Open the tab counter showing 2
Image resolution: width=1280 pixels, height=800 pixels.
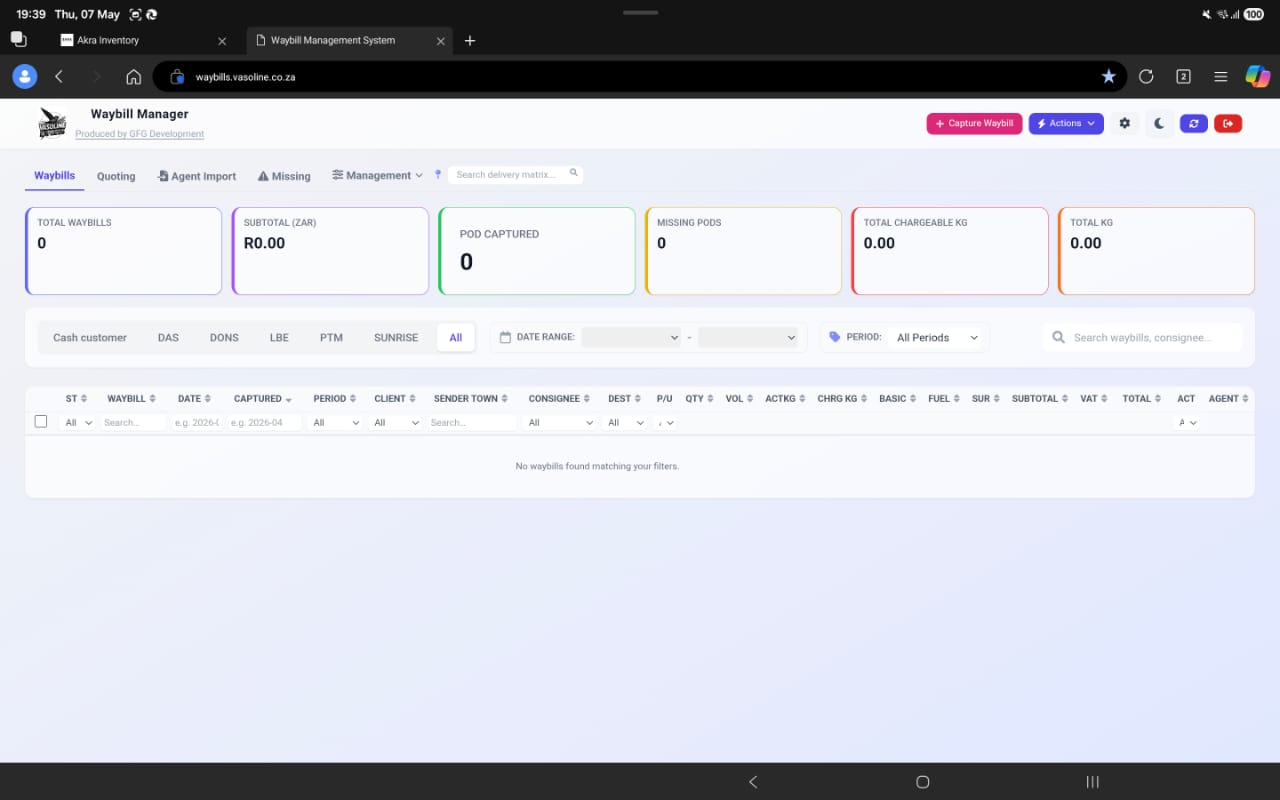(x=1183, y=76)
